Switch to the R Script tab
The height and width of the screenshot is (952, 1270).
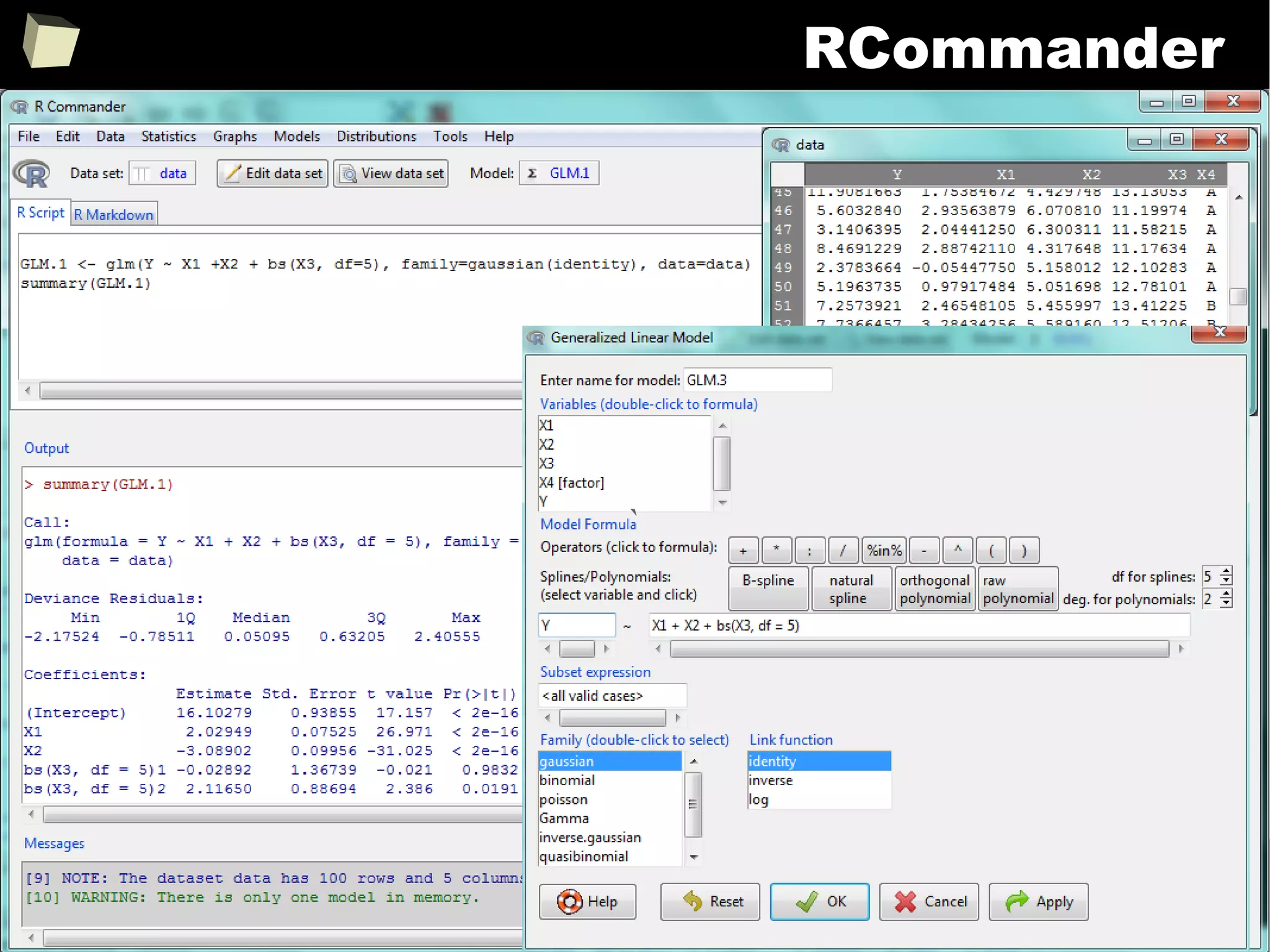pos(40,213)
